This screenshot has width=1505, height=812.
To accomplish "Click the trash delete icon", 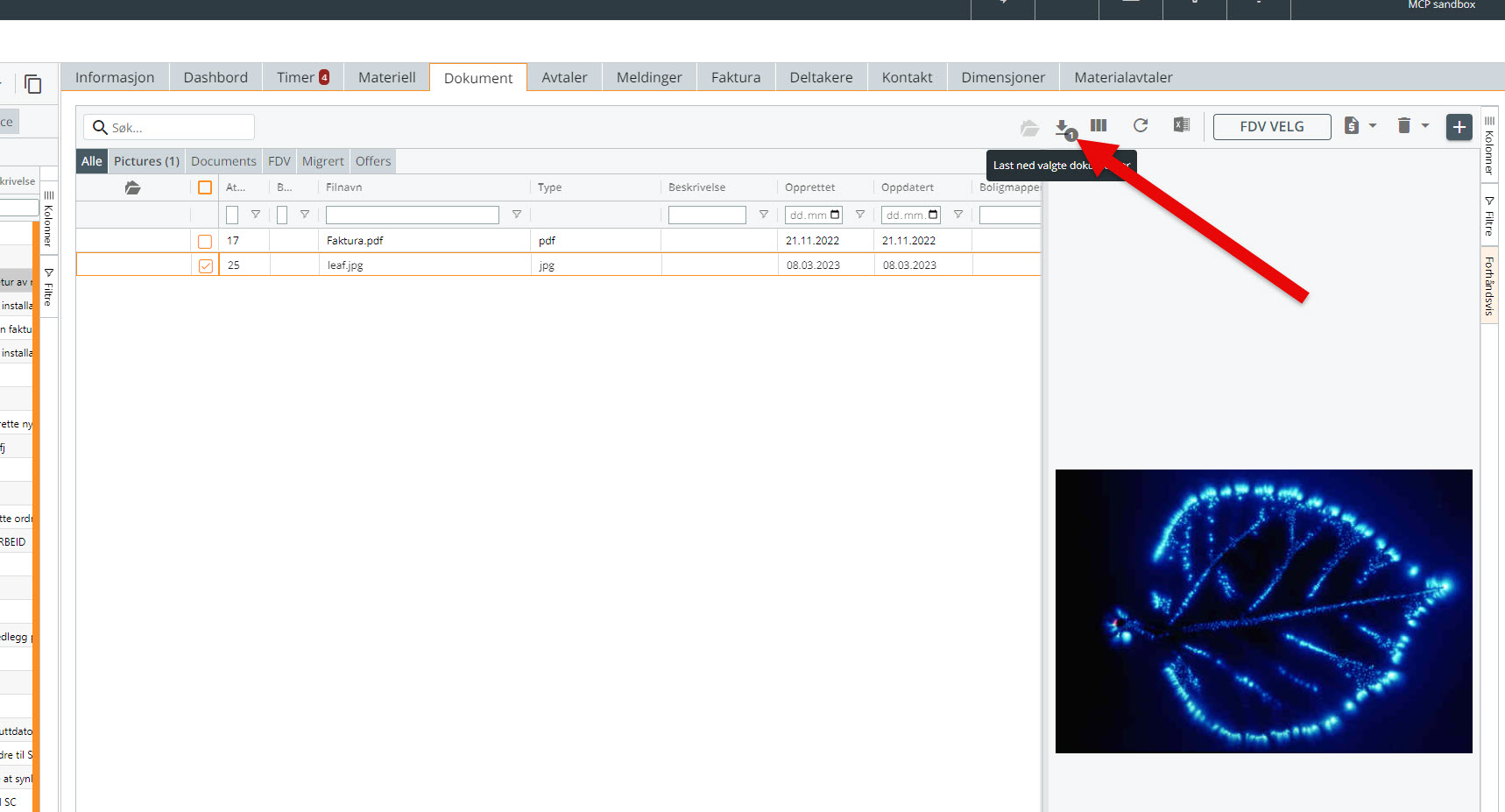I will tap(1404, 125).
